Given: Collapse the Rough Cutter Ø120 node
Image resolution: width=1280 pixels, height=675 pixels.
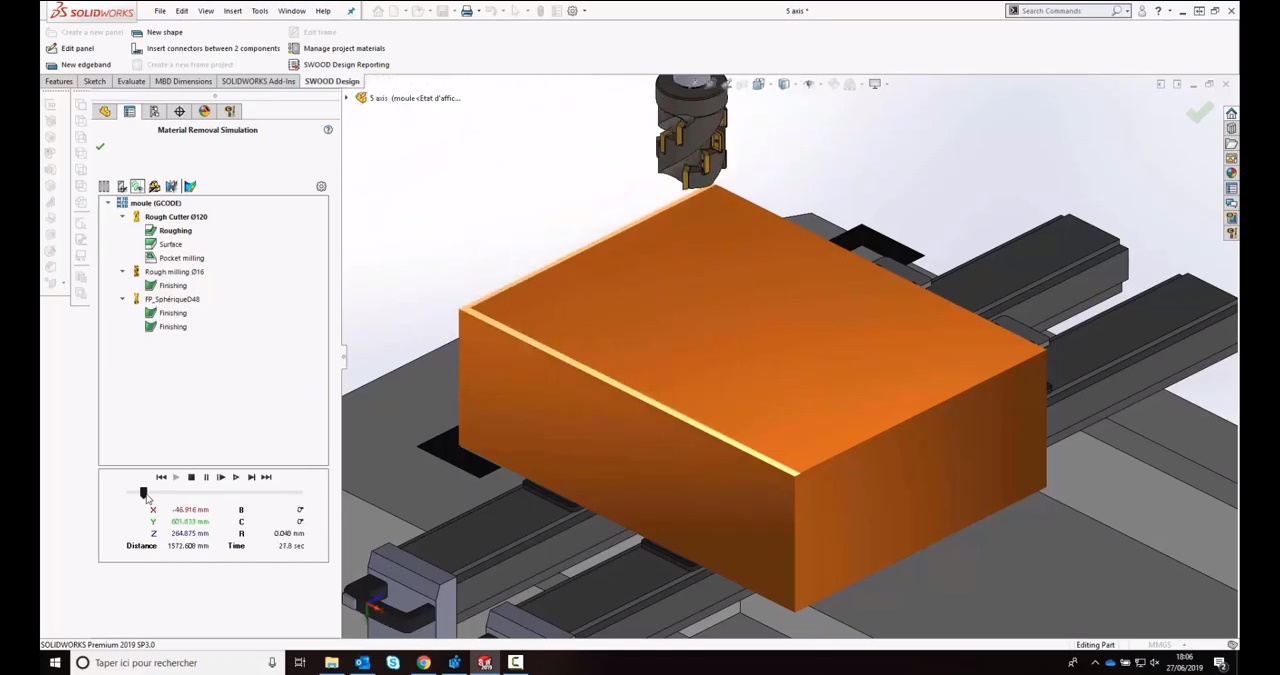Looking at the screenshot, I should pyautogui.click(x=123, y=217).
